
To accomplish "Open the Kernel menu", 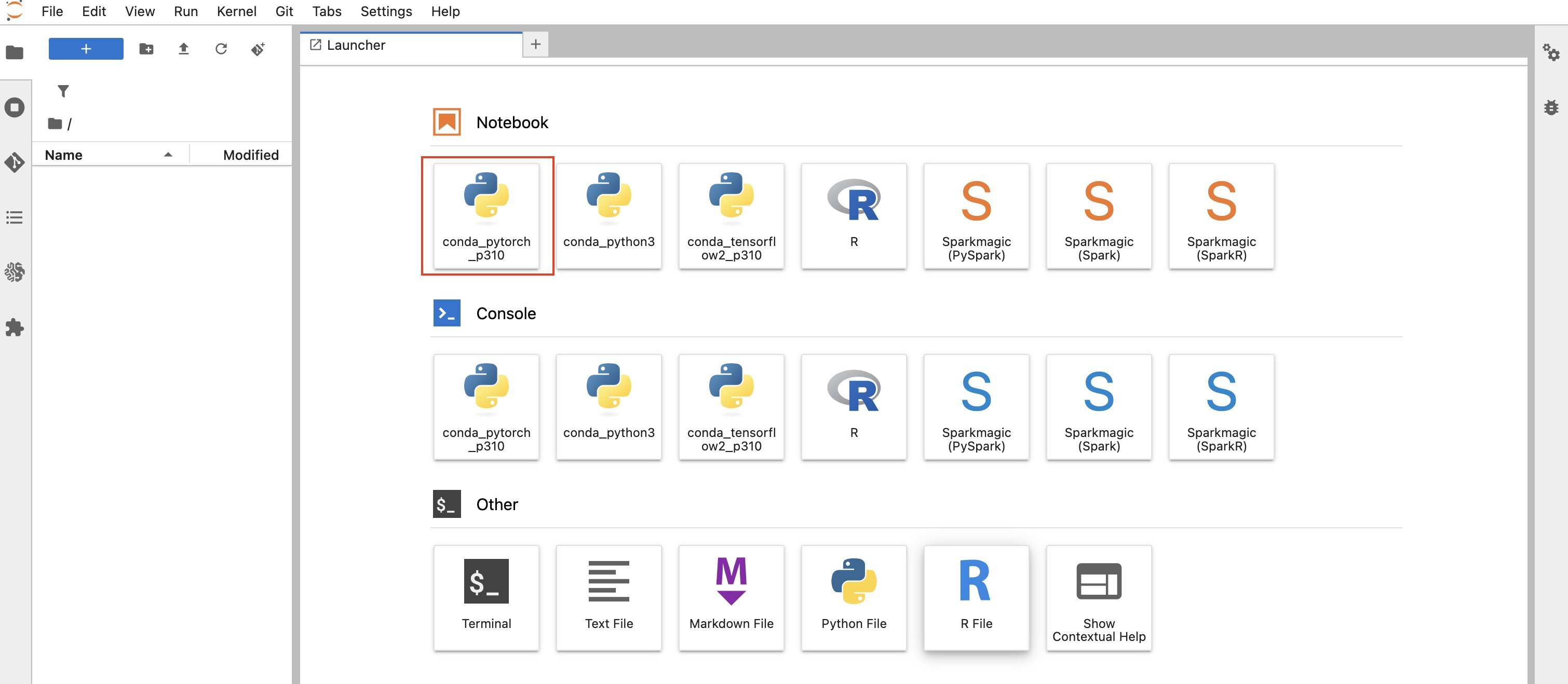I will pos(236,11).
